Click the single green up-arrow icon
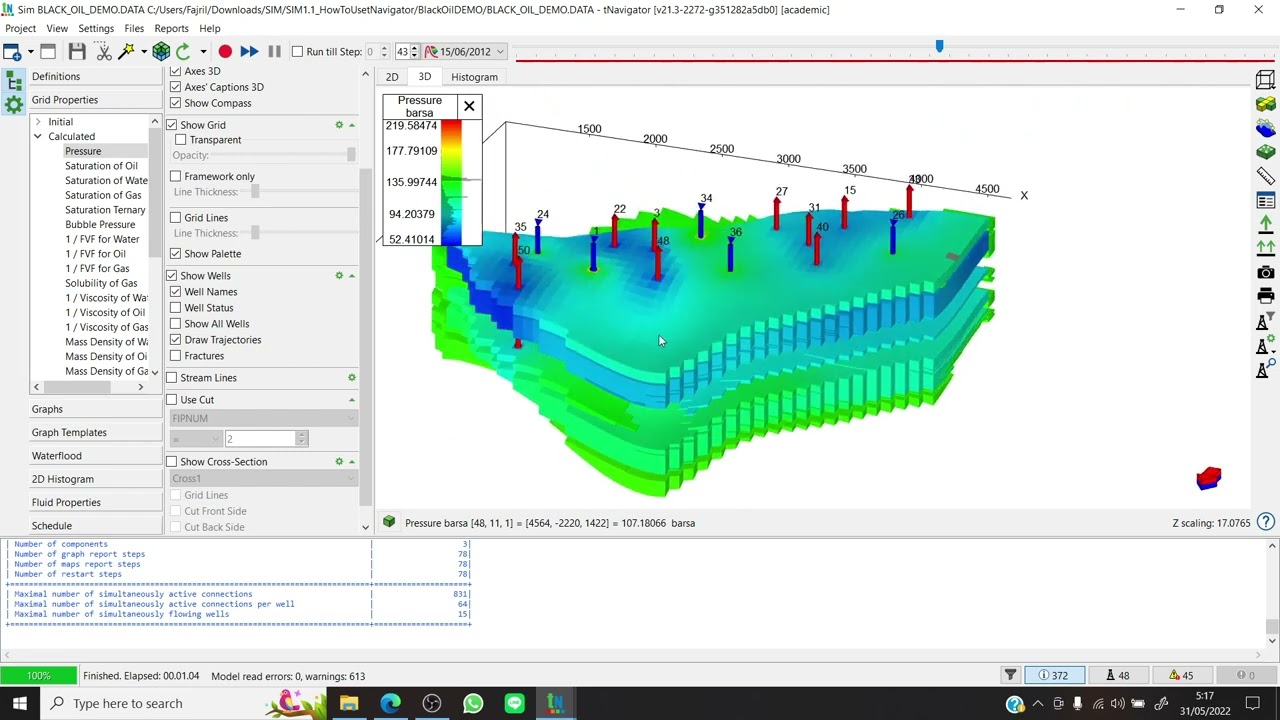 pyautogui.click(x=1265, y=224)
